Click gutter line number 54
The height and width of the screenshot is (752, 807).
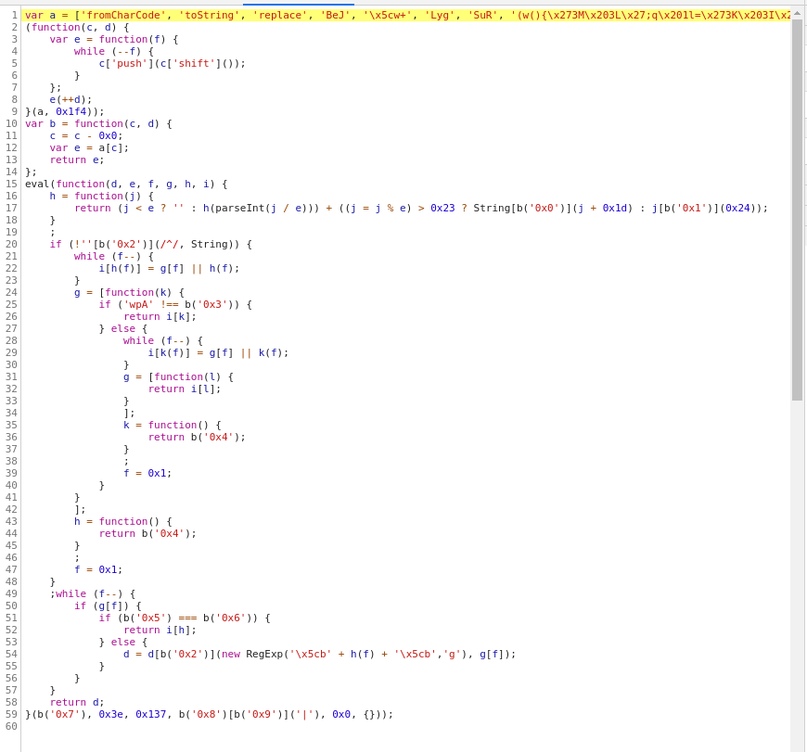[x=11, y=654]
